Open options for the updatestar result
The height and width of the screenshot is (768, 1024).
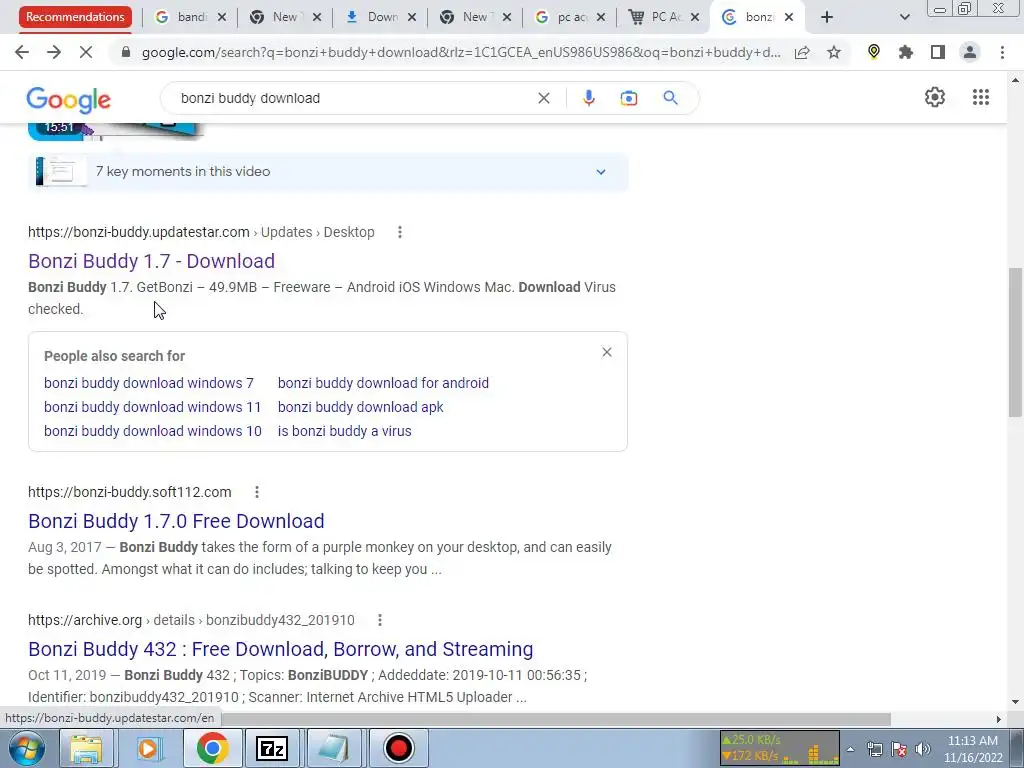pyautogui.click(x=400, y=232)
